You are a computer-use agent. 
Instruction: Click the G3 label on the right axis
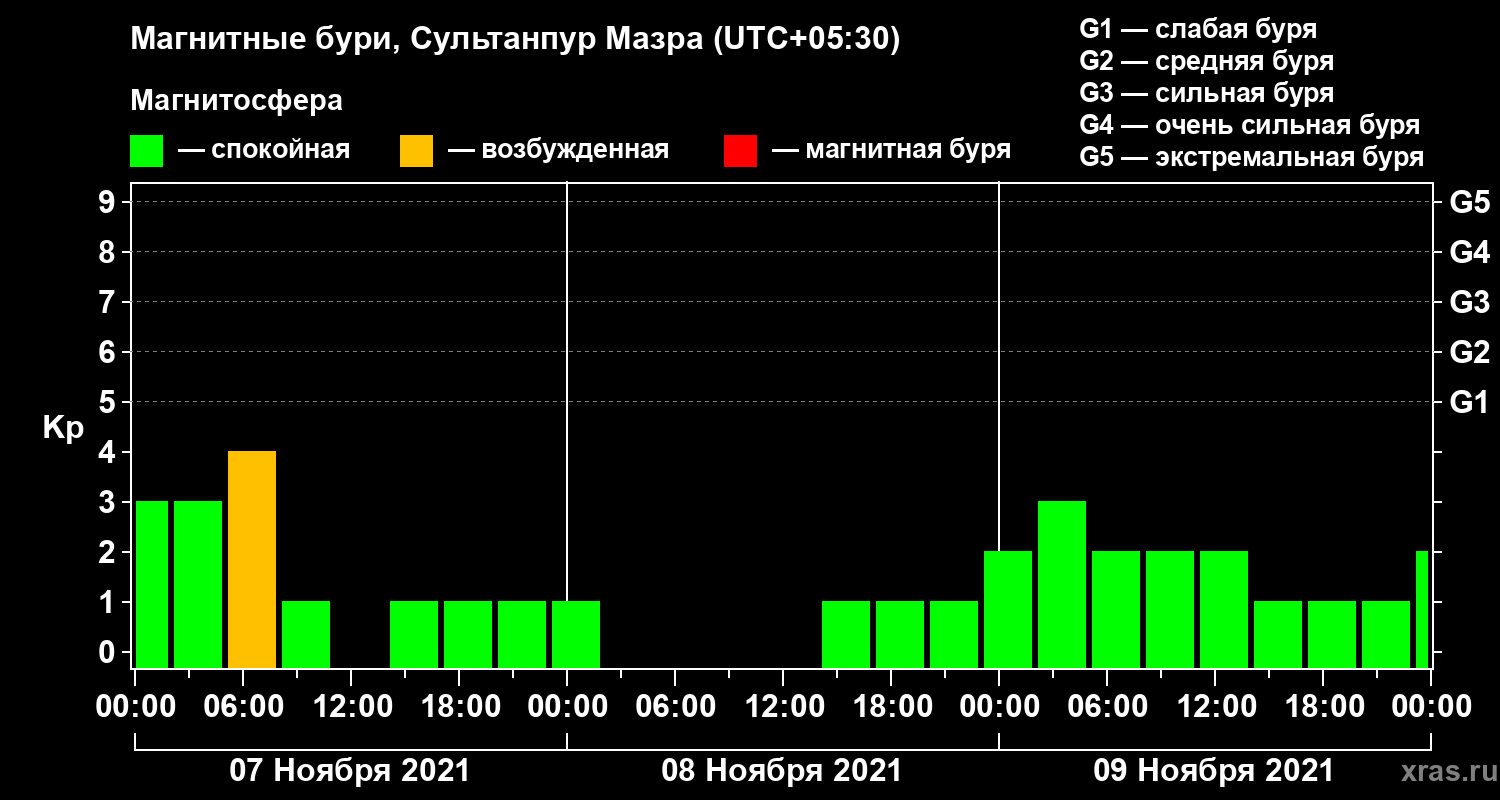click(1469, 303)
